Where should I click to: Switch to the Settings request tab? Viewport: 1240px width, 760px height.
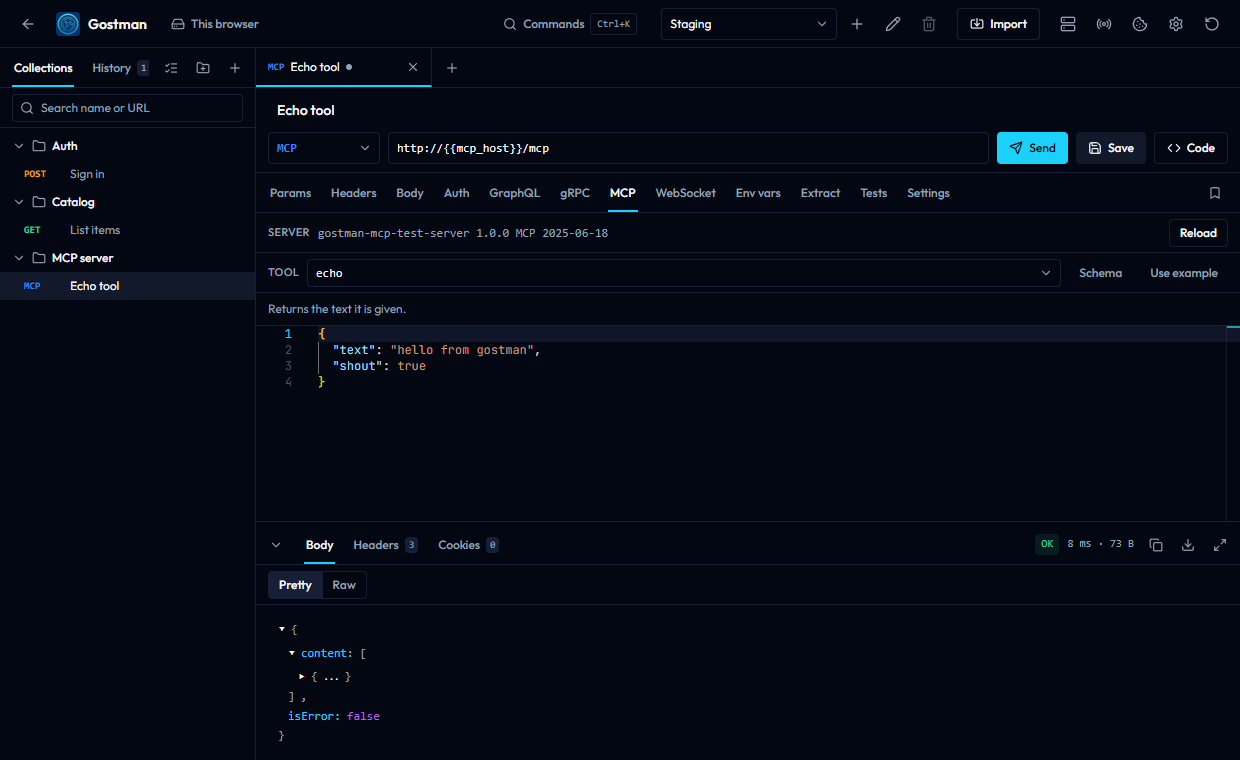coord(929,193)
